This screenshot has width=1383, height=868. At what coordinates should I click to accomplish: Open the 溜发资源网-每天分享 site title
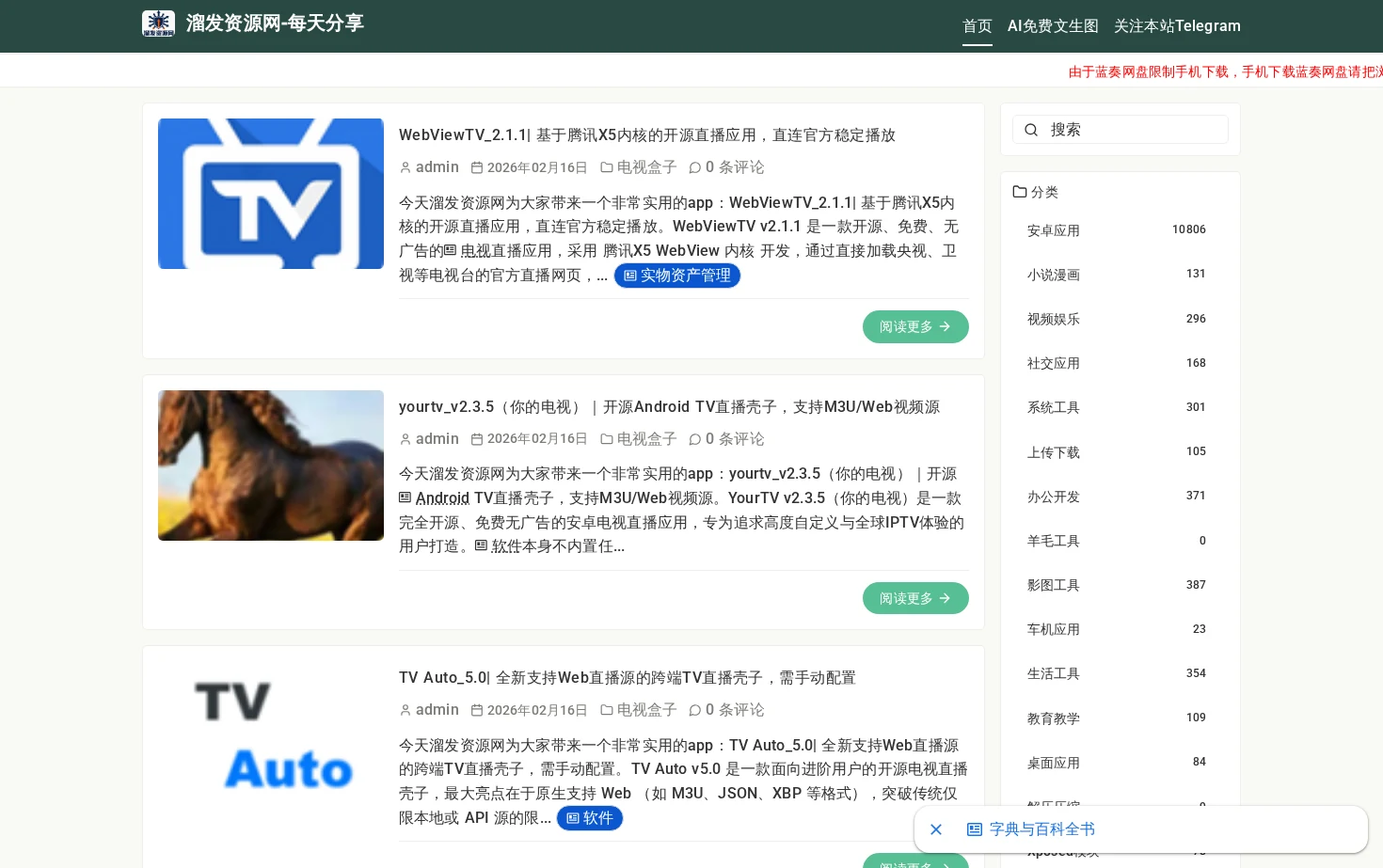[275, 24]
